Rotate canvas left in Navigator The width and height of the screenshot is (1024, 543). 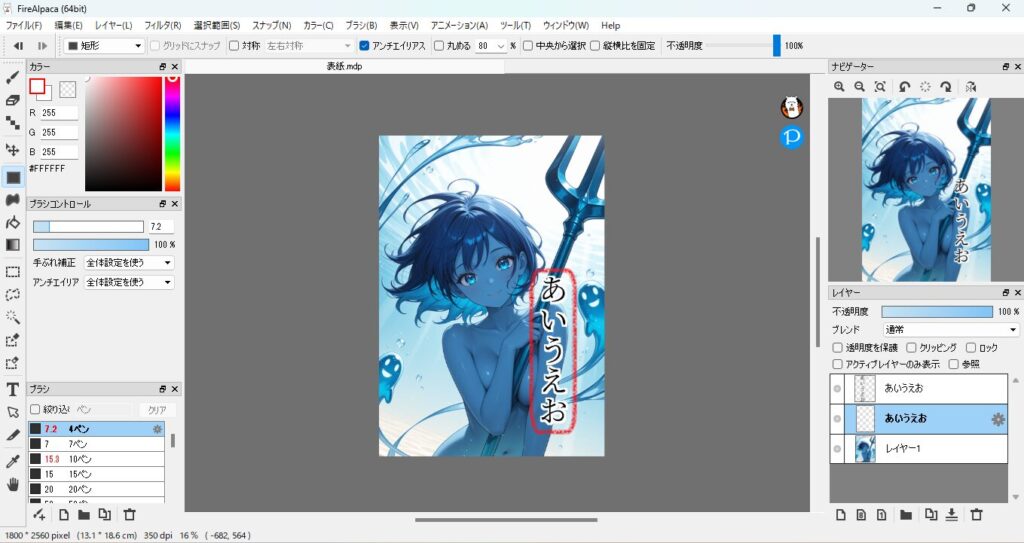point(904,86)
